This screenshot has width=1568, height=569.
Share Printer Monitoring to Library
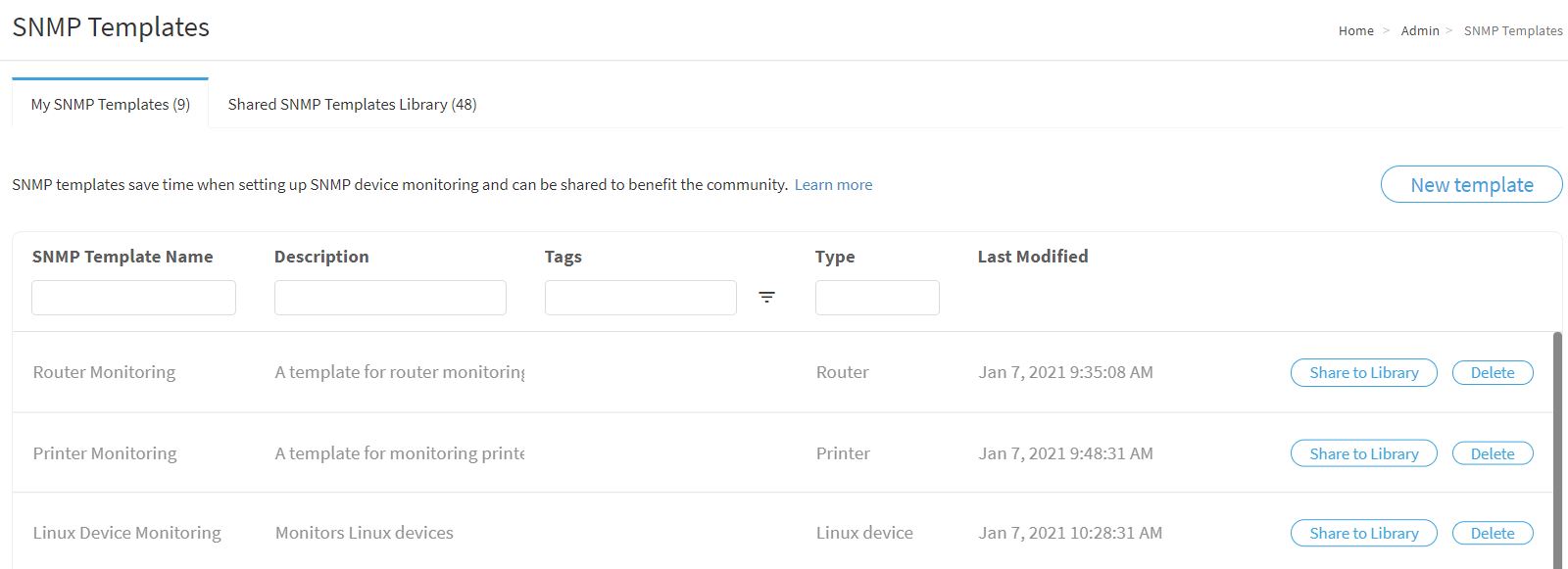(x=1363, y=453)
